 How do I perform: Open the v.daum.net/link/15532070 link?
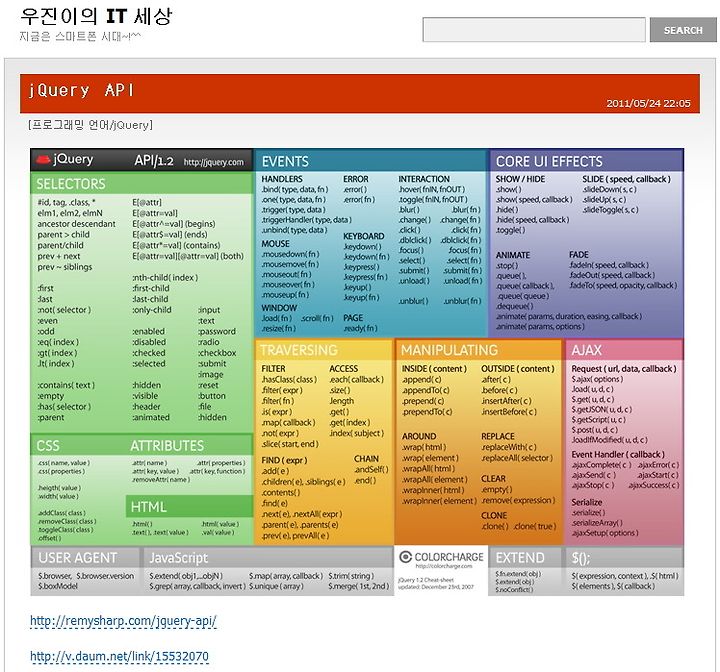[x=119, y=656]
